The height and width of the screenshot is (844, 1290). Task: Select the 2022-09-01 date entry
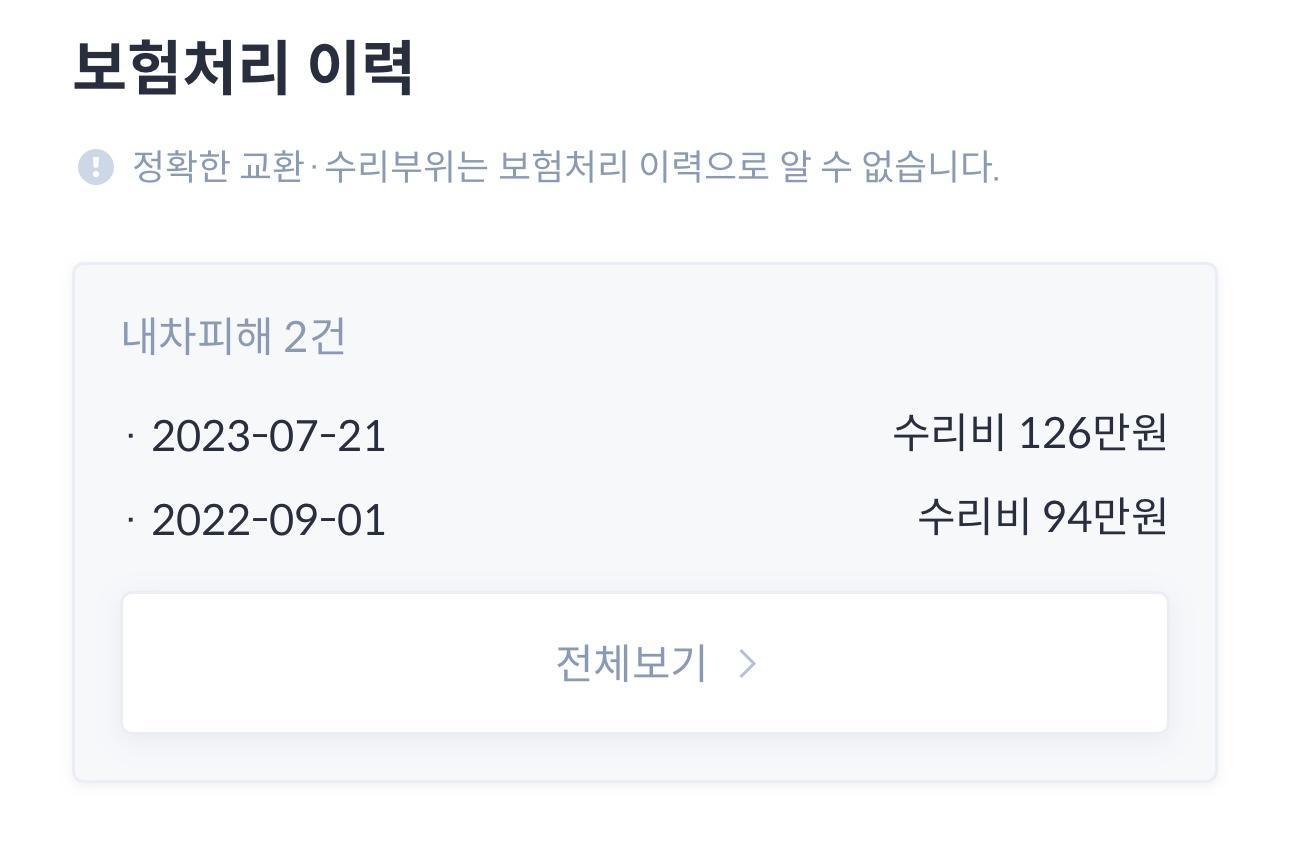[x=268, y=521]
